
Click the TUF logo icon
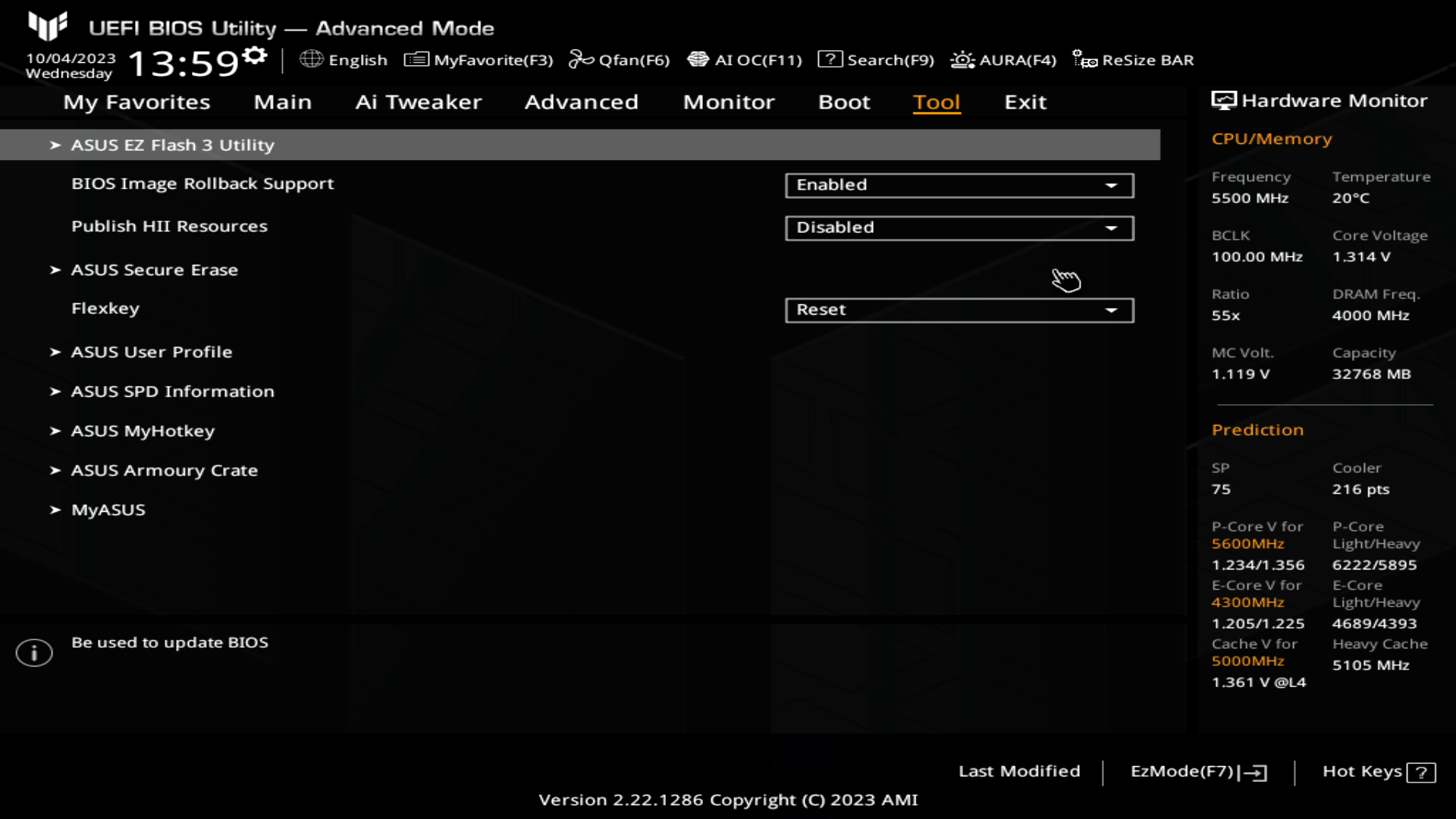(48, 26)
